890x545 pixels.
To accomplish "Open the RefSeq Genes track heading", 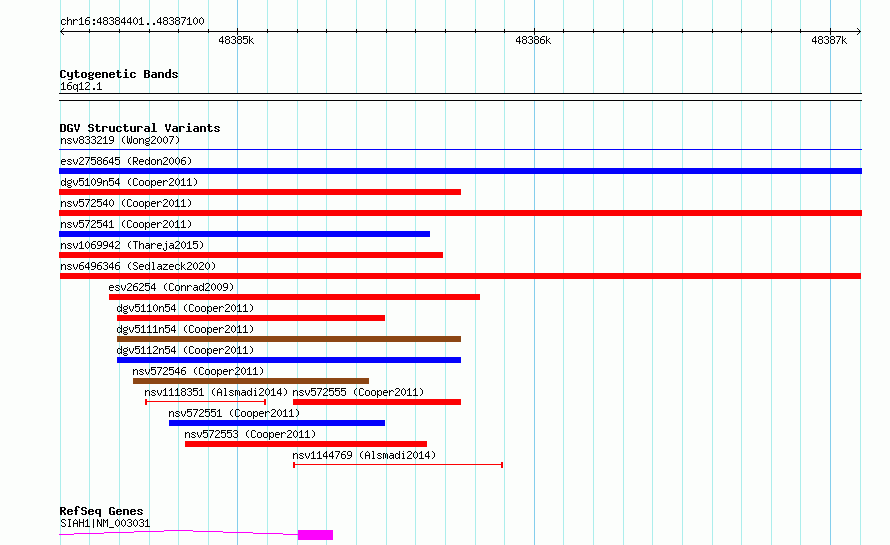I will 101,511.
